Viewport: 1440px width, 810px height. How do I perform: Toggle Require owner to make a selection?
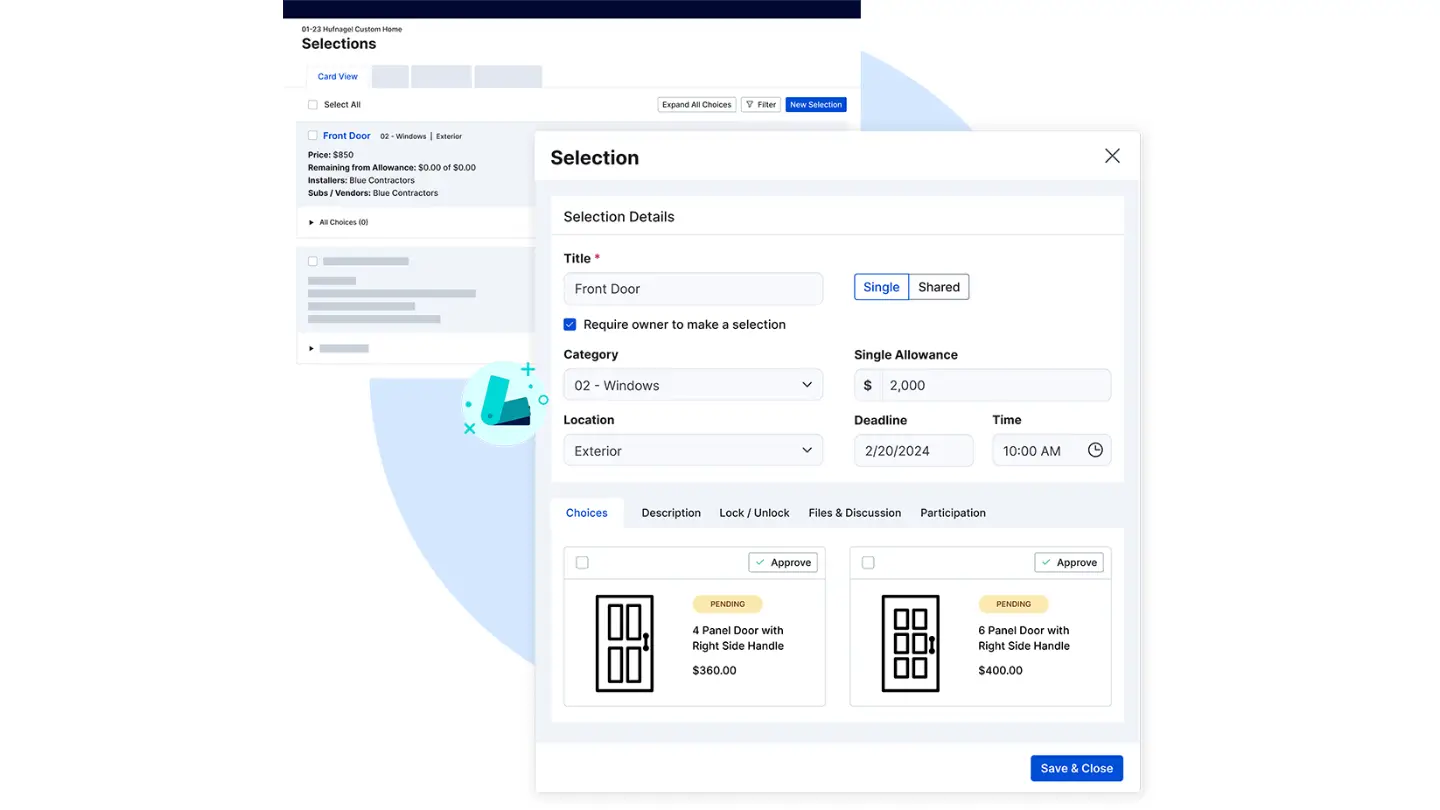coord(570,324)
